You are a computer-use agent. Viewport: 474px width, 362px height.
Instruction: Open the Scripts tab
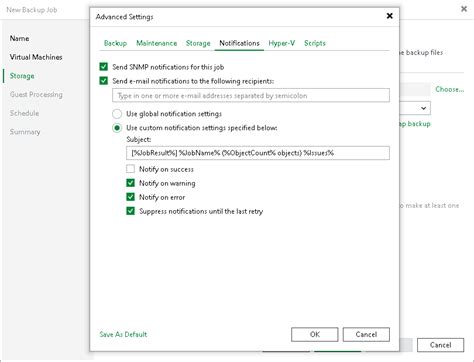click(x=315, y=43)
